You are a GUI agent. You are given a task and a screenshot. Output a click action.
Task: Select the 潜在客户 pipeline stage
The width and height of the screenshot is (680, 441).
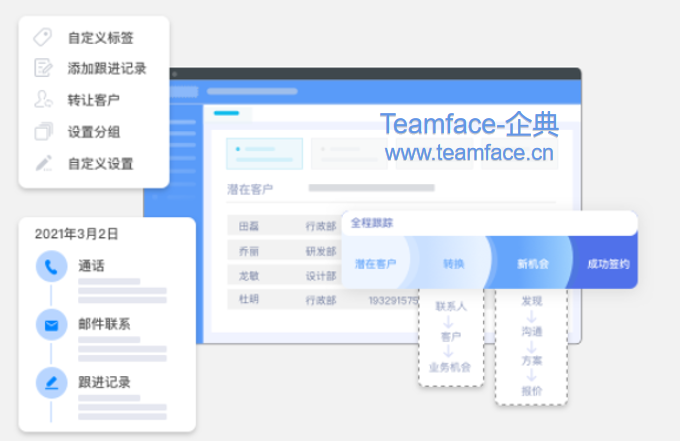pos(376,264)
